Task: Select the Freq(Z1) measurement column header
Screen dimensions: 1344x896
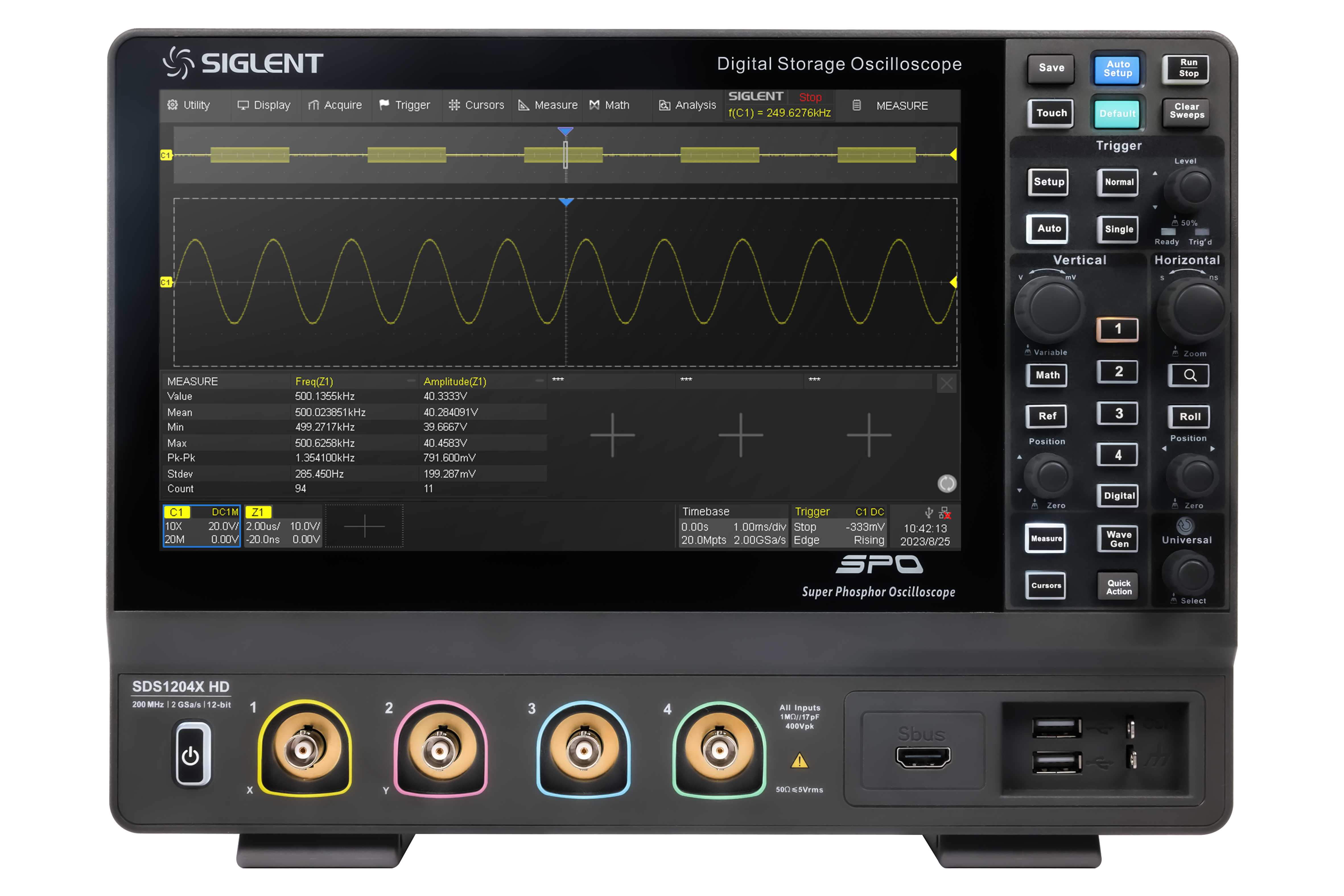Action: tap(314, 381)
